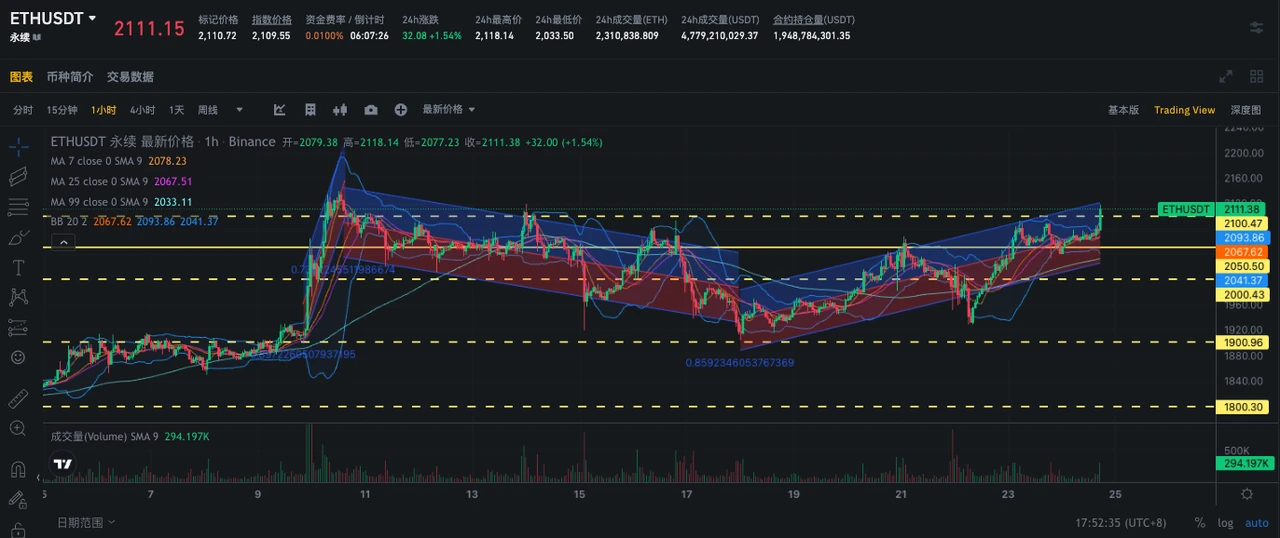Screen dimensions: 1280x538
Task: Toggle magnet mode on the sidebar
Action: (17, 469)
